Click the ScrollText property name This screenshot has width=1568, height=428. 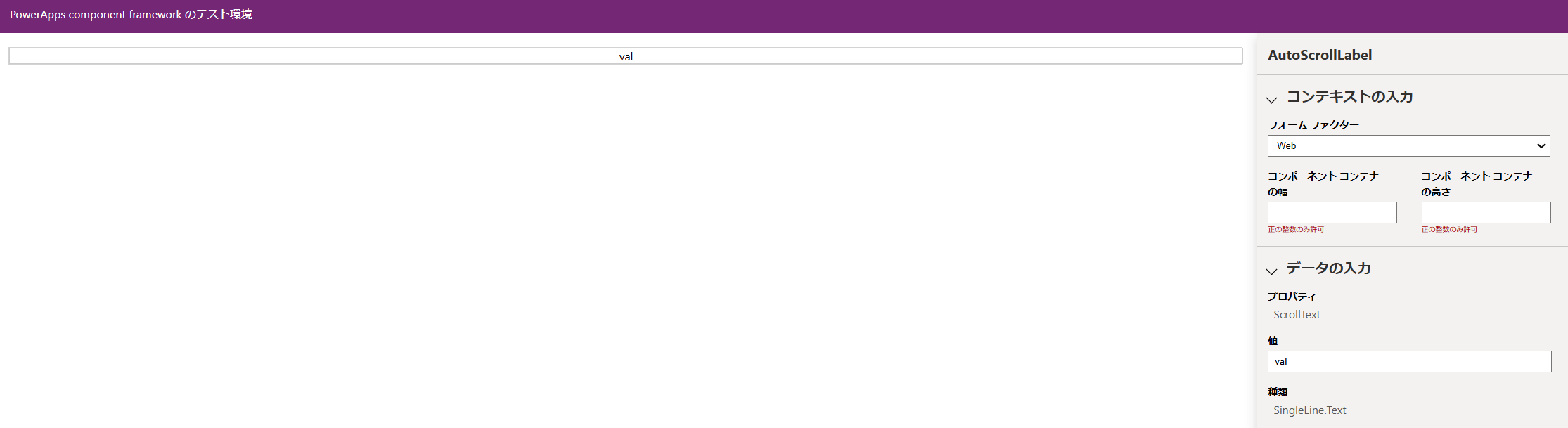[x=1297, y=315]
